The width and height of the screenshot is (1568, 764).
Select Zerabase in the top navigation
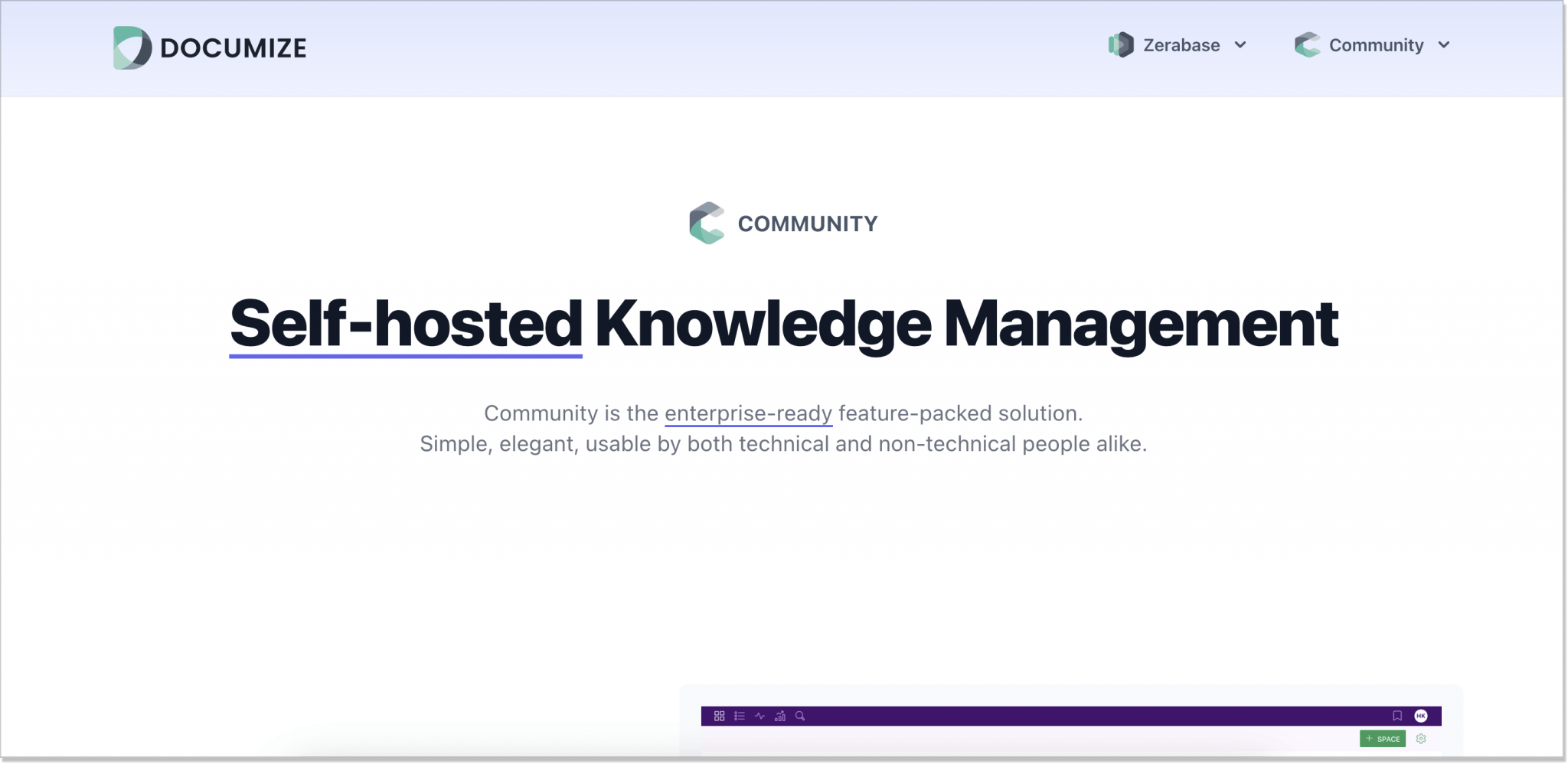[1180, 44]
